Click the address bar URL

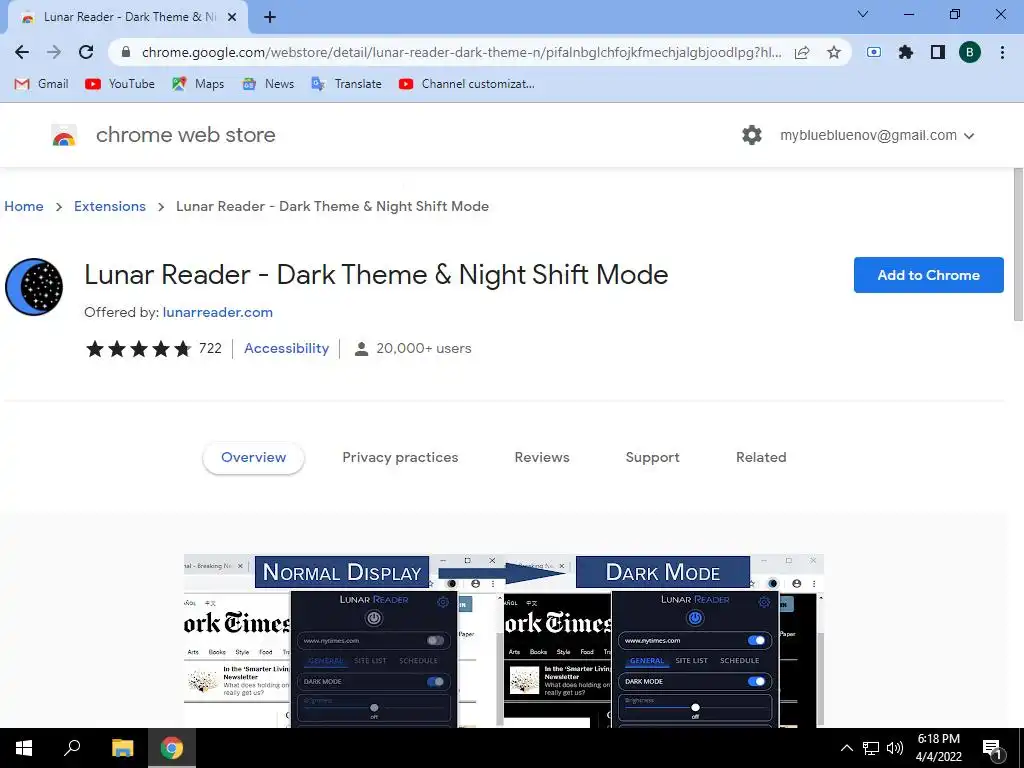[x=460, y=52]
